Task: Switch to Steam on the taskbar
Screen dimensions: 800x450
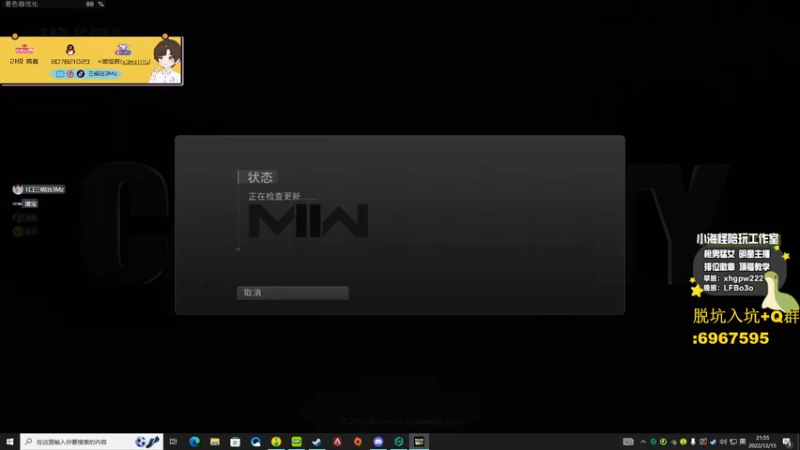Action: tap(317, 441)
